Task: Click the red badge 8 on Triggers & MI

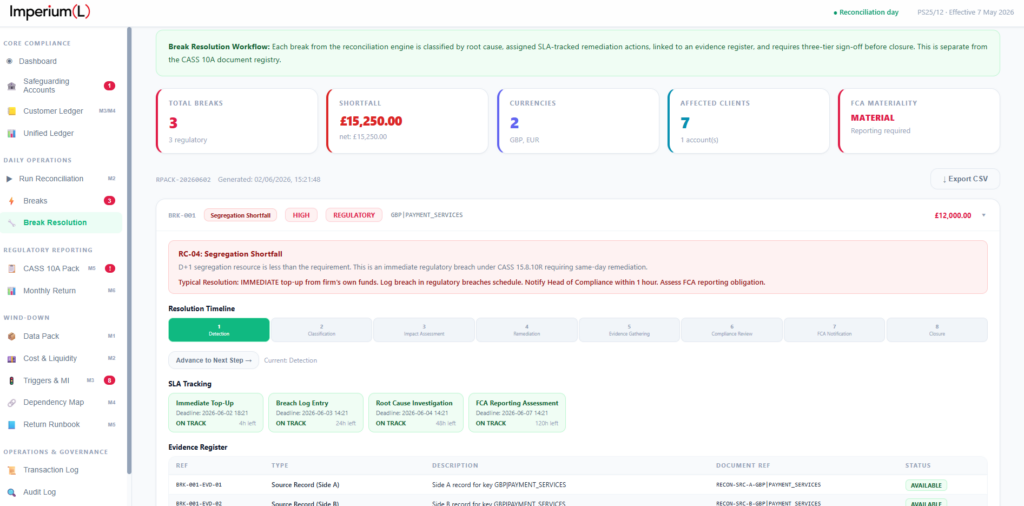Action: tap(109, 380)
